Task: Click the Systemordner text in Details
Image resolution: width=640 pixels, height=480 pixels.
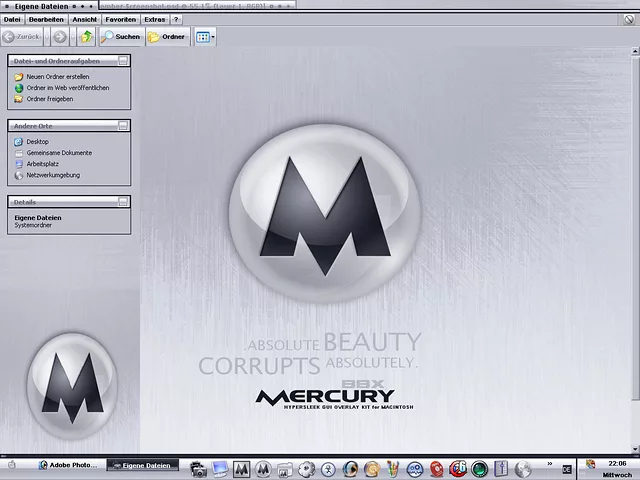Action: [33, 225]
